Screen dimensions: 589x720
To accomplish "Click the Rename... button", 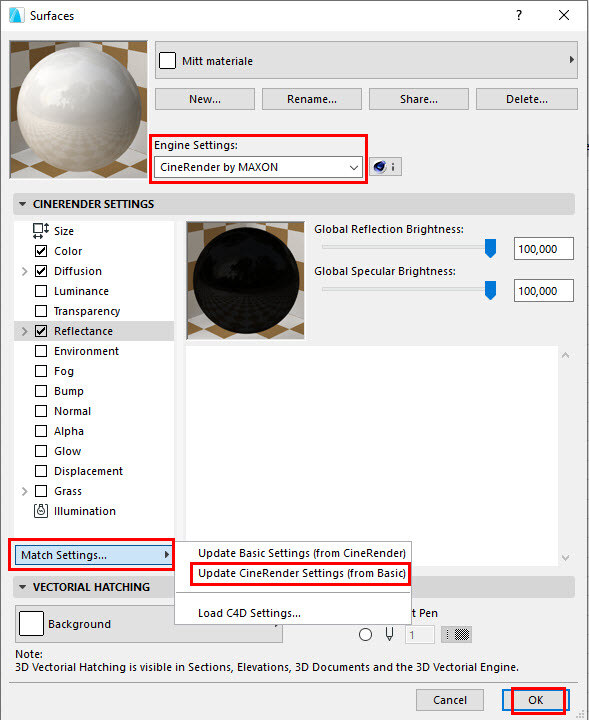I will (312, 99).
